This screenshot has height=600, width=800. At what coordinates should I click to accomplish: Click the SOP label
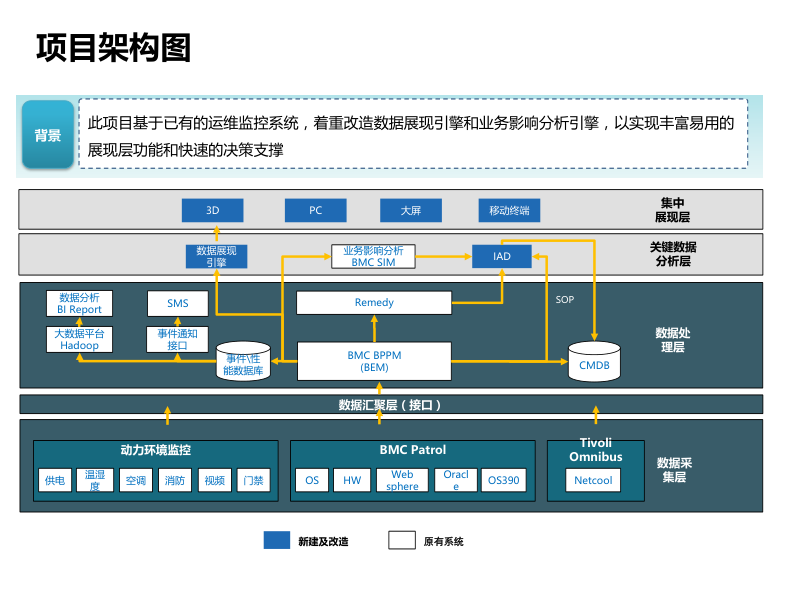(x=565, y=299)
